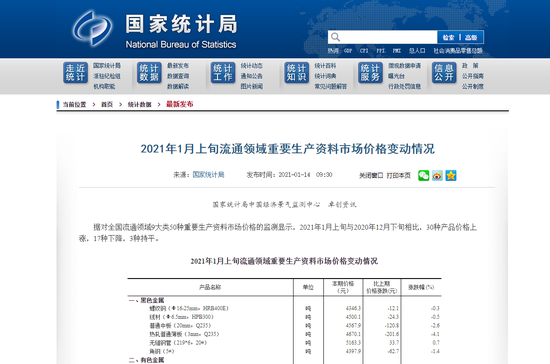Click the 涨跌幅(%) table header
The image size is (550, 364).
pyautogui.click(x=421, y=287)
